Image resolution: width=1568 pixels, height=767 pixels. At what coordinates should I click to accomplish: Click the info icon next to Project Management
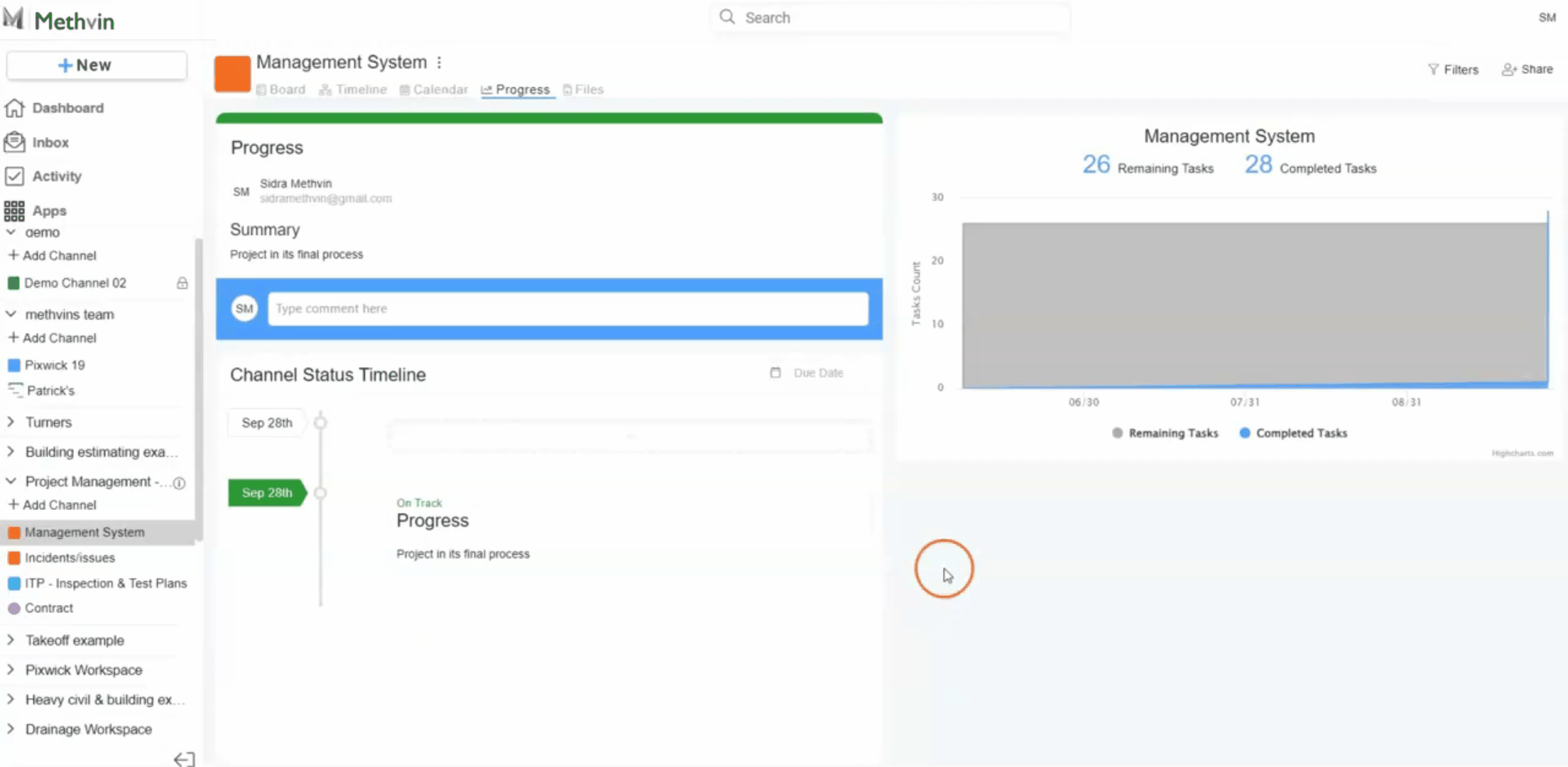[180, 483]
